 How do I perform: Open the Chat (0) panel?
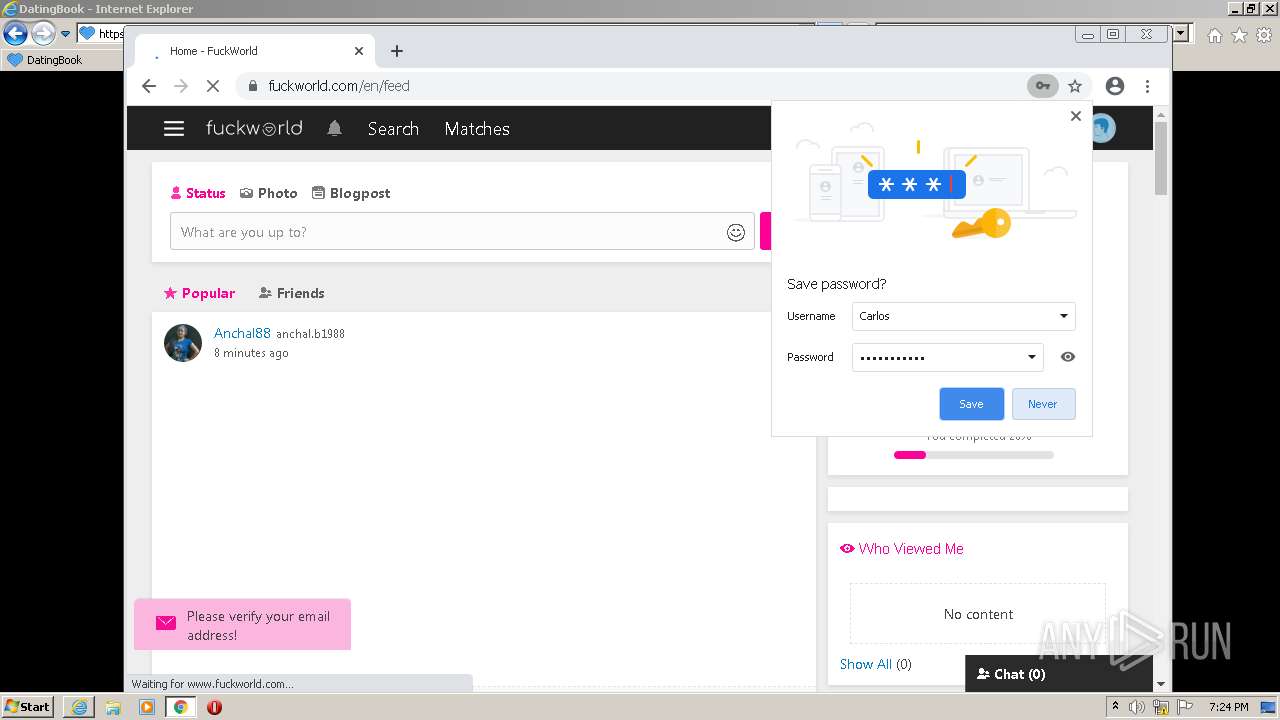(1059, 674)
